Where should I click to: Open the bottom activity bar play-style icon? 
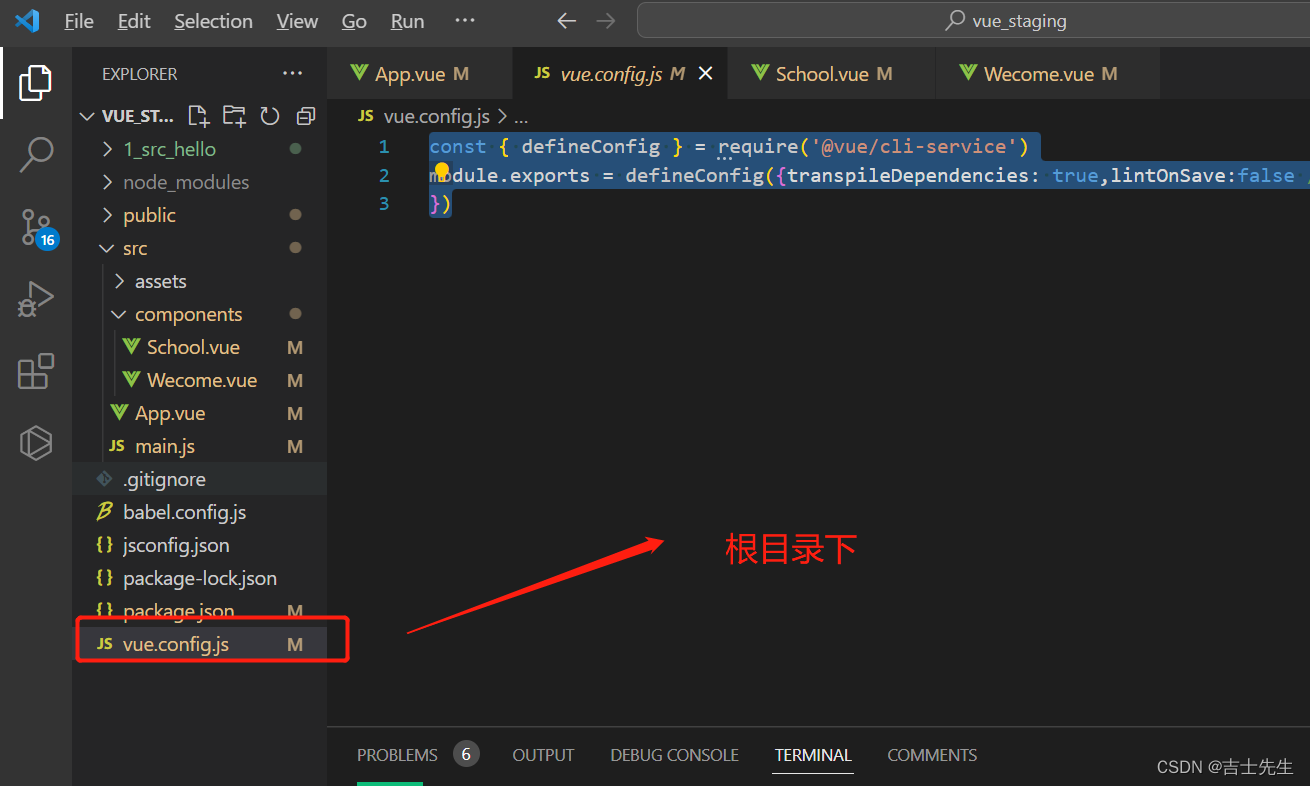(x=35, y=442)
